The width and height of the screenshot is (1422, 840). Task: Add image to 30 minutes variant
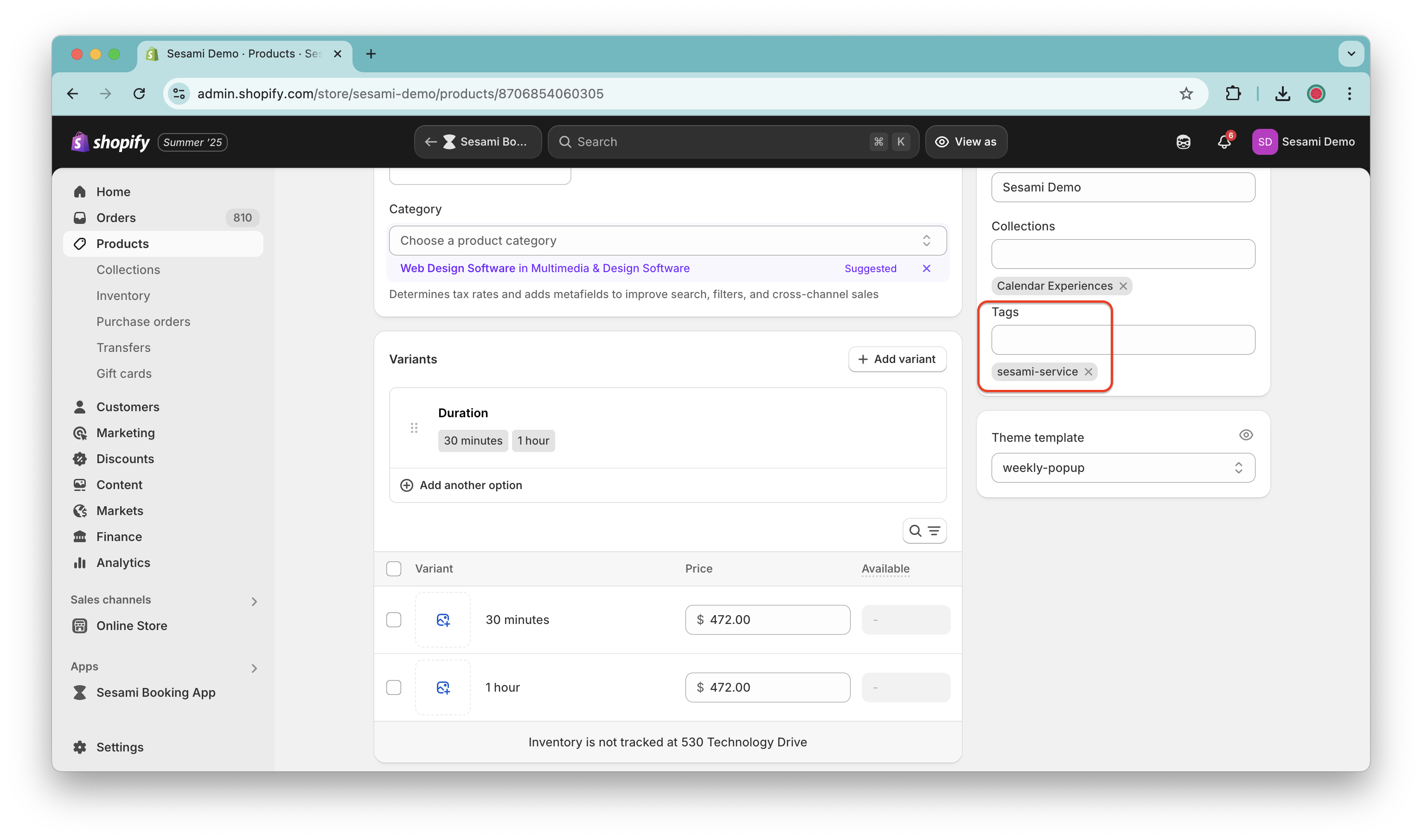443,620
